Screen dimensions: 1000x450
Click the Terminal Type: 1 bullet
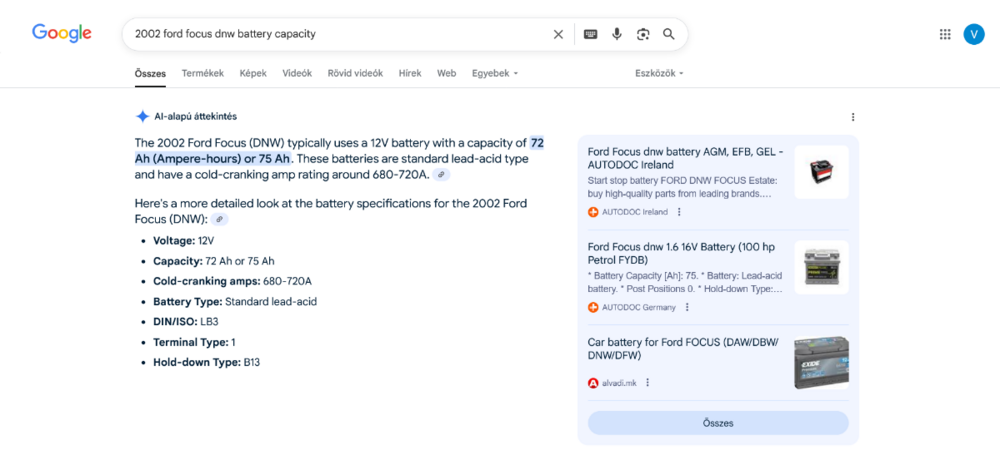coord(194,342)
